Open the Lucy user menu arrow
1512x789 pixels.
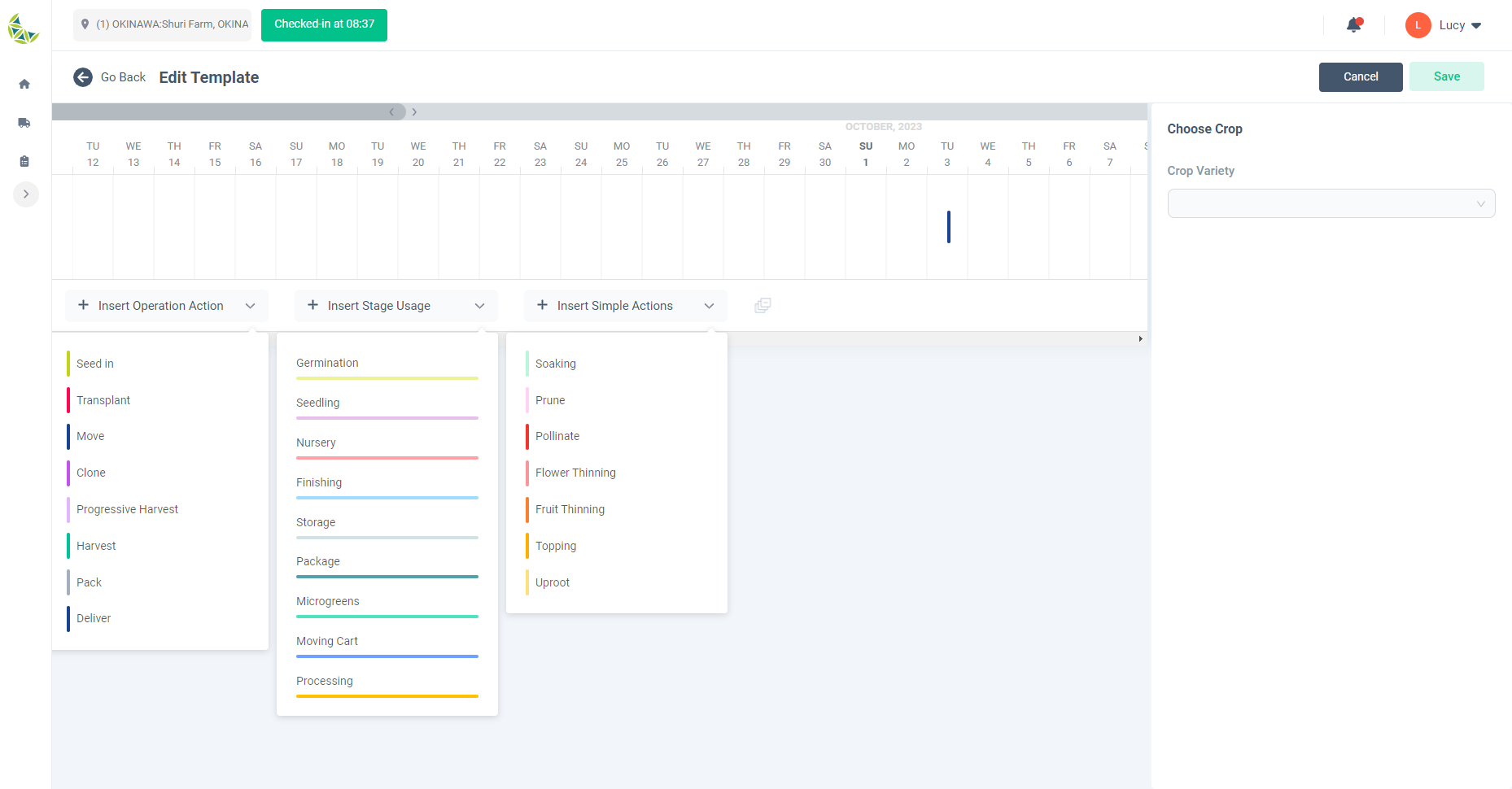(x=1476, y=25)
